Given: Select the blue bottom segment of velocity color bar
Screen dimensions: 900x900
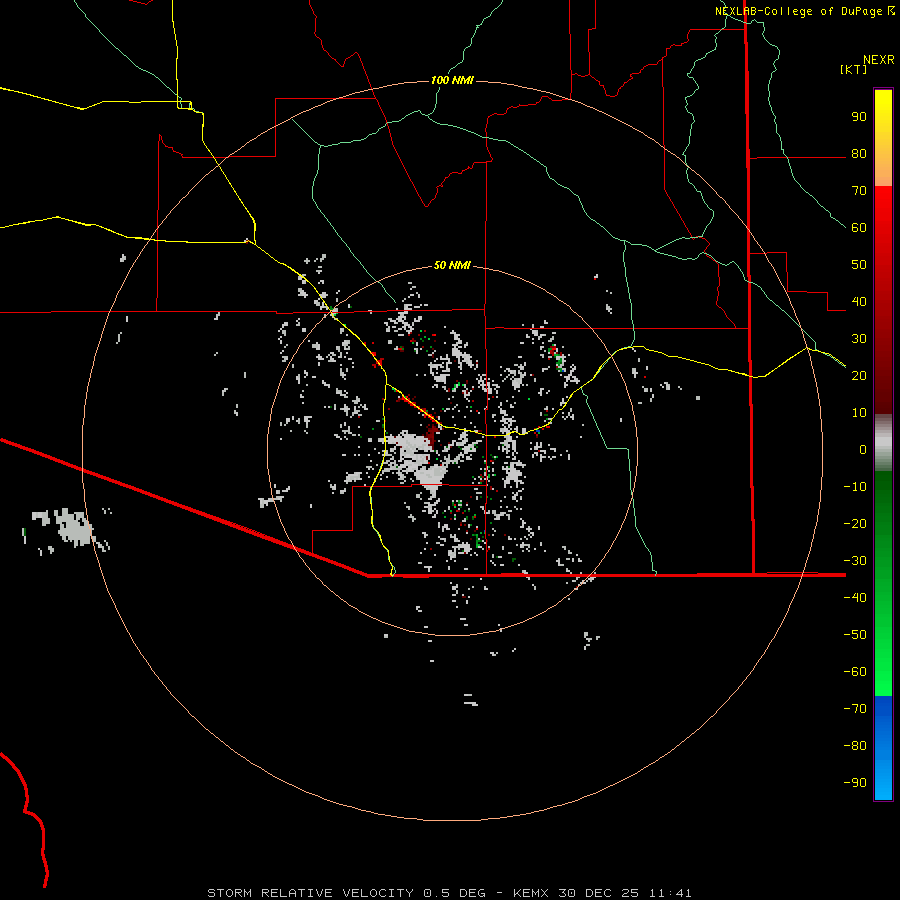Looking at the screenshot, I should (x=883, y=748).
